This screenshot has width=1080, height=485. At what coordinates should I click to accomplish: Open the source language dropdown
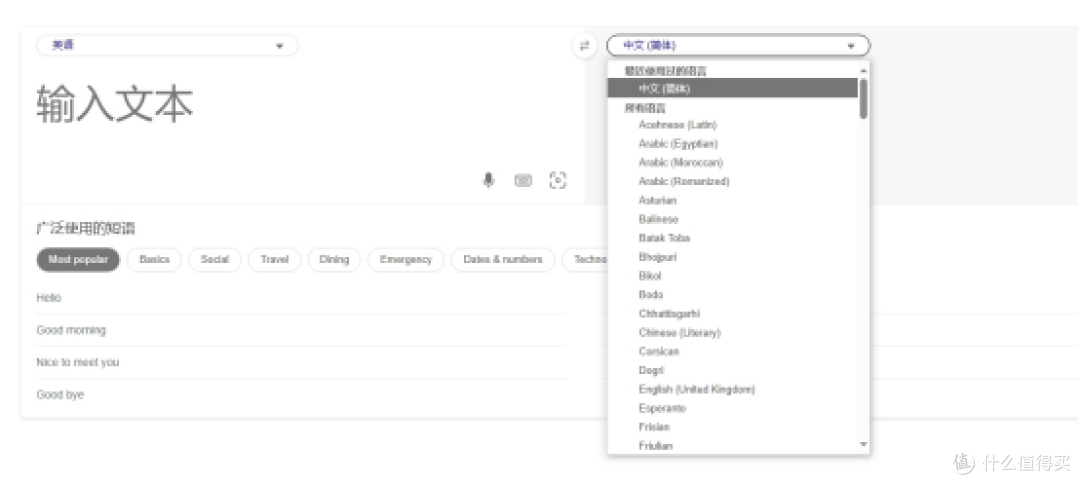click(x=167, y=45)
